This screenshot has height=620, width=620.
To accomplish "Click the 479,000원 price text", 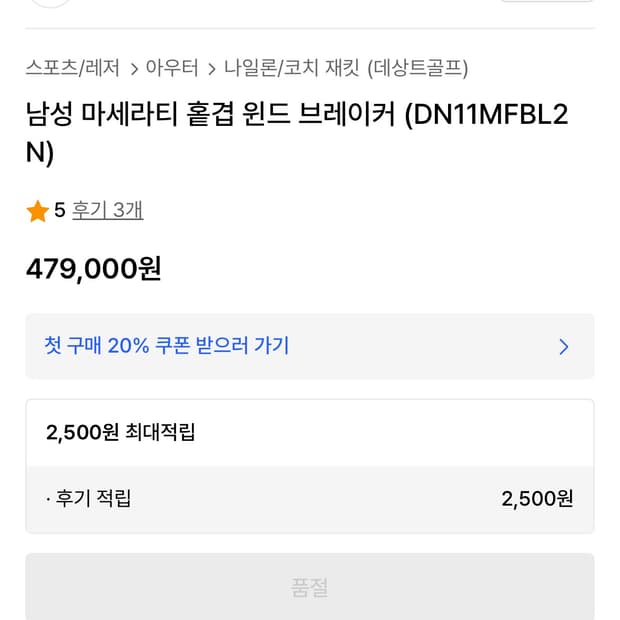I will coord(93,269).
